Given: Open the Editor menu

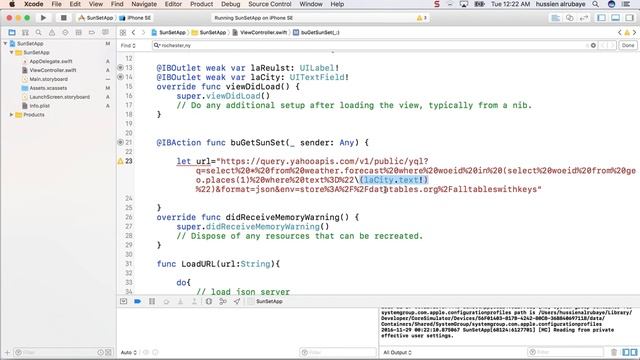Looking at the screenshot, I should coord(173,4).
